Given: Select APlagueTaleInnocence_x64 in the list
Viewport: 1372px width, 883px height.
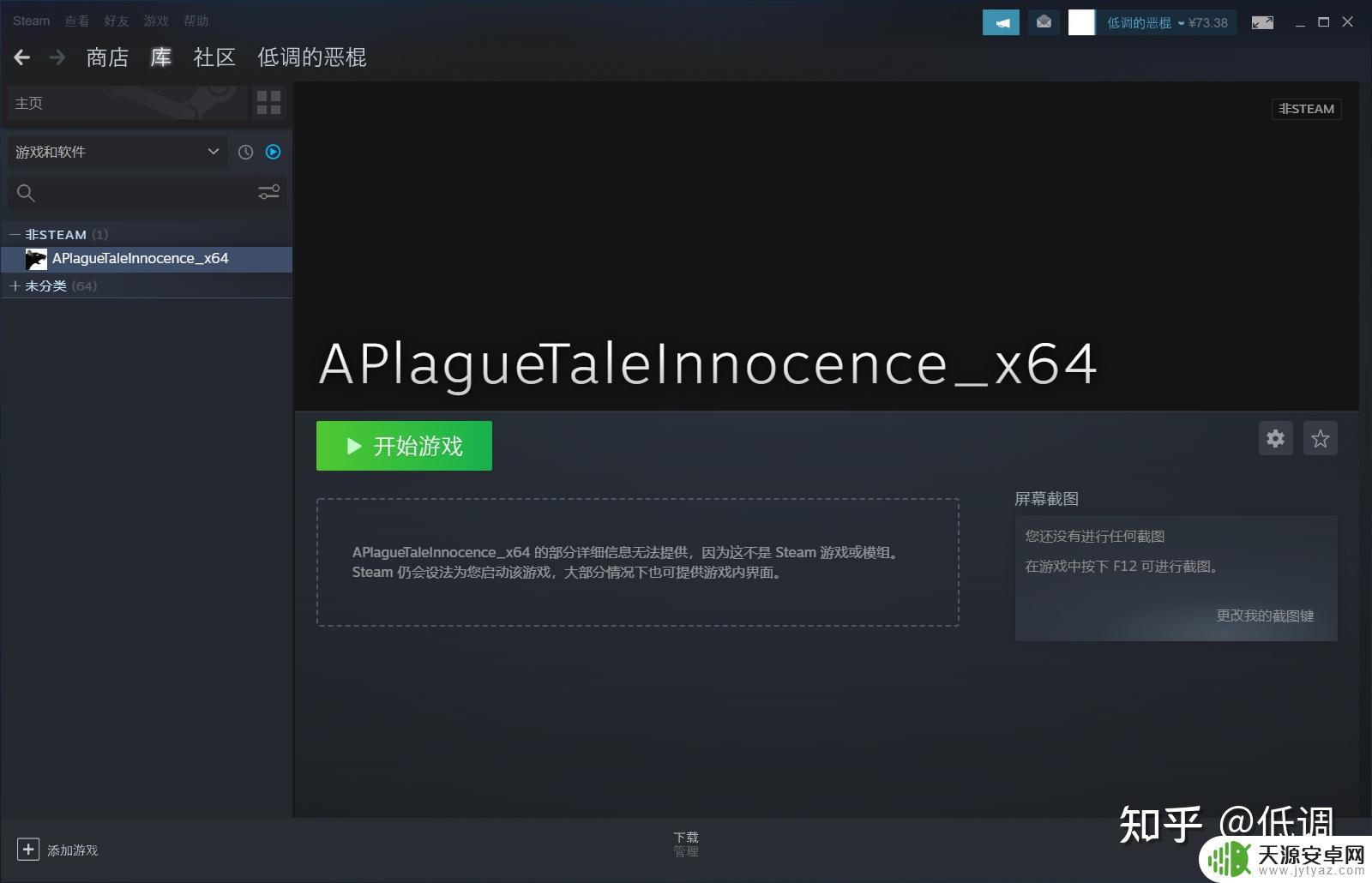Looking at the screenshot, I should coord(147,259).
